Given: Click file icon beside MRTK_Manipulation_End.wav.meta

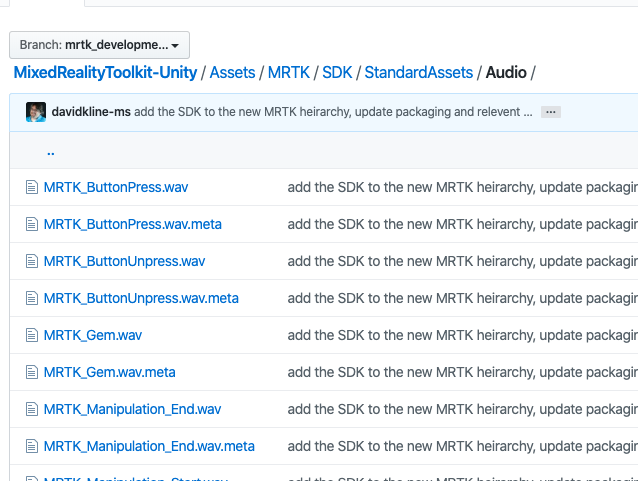Looking at the screenshot, I should (x=31, y=446).
